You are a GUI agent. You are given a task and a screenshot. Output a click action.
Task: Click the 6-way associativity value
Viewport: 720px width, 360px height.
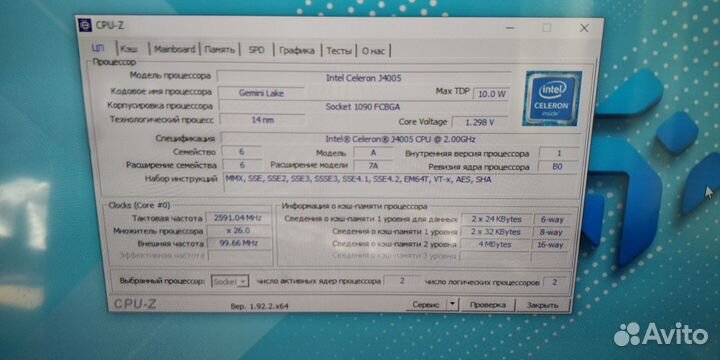[552, 220]
